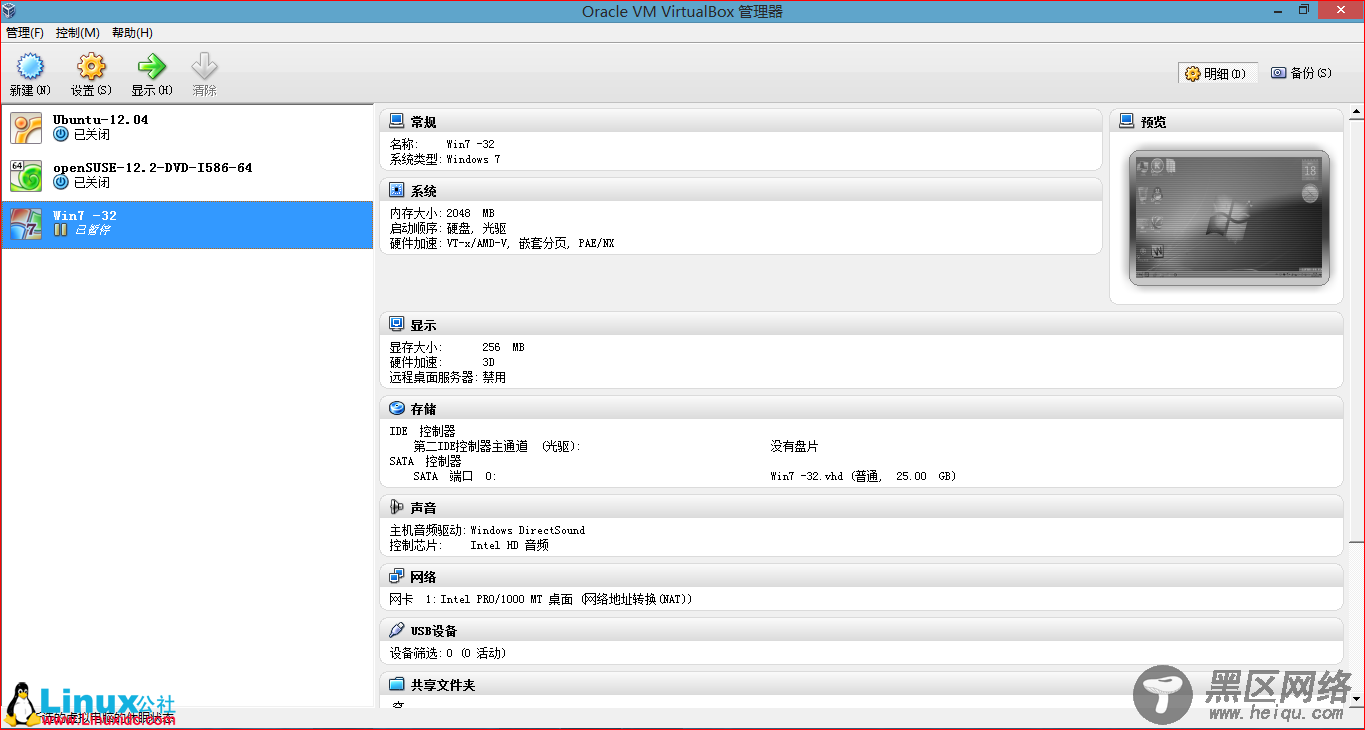Open 设置 (Settings) gear icon
This screenshot has height=730, width=1365.
pos(91,67)
